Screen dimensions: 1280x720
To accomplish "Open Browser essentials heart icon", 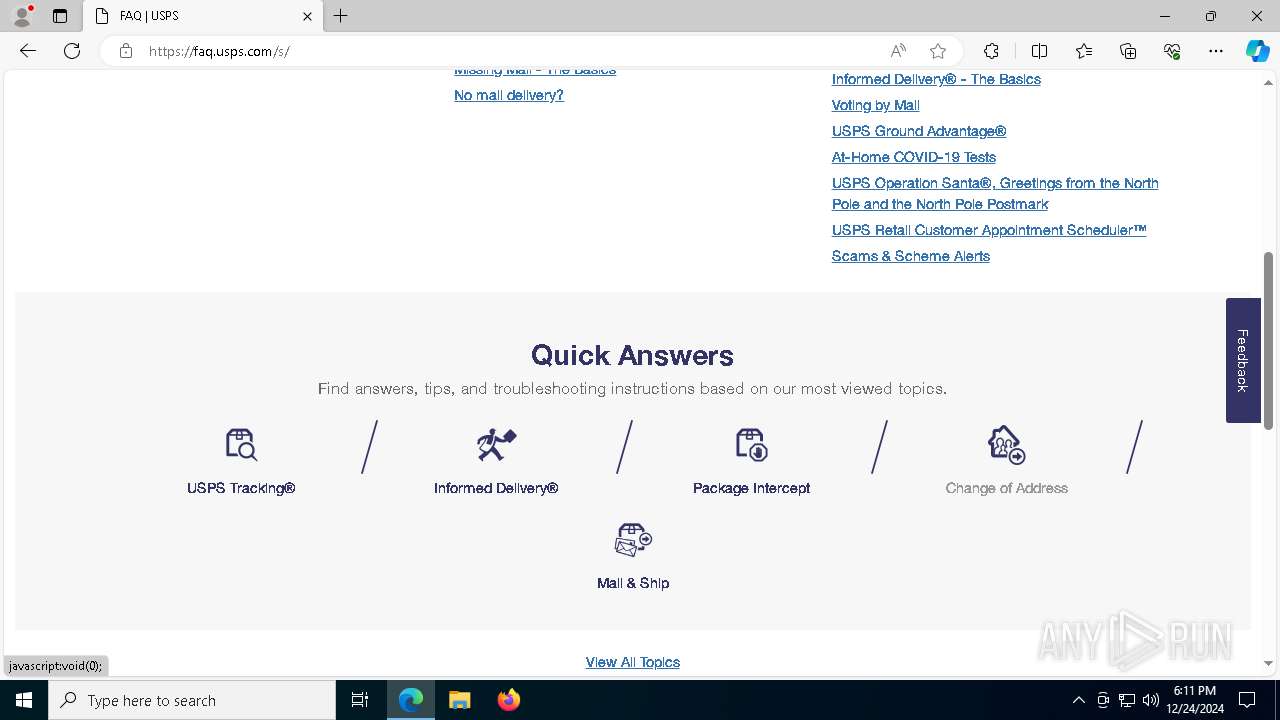I will (1172, 51).
